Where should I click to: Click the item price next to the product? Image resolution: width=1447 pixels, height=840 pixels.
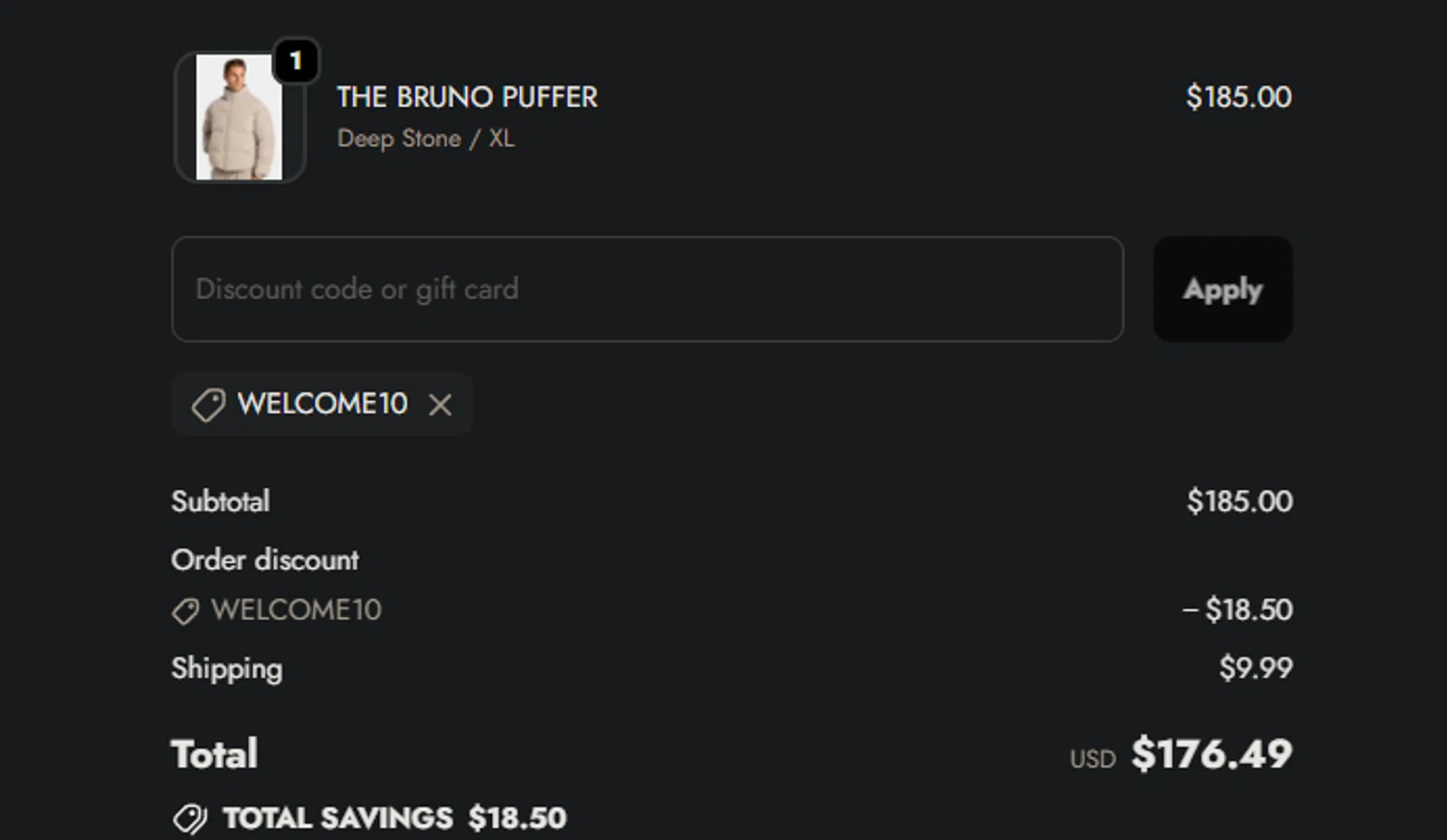pos(1238,97)
